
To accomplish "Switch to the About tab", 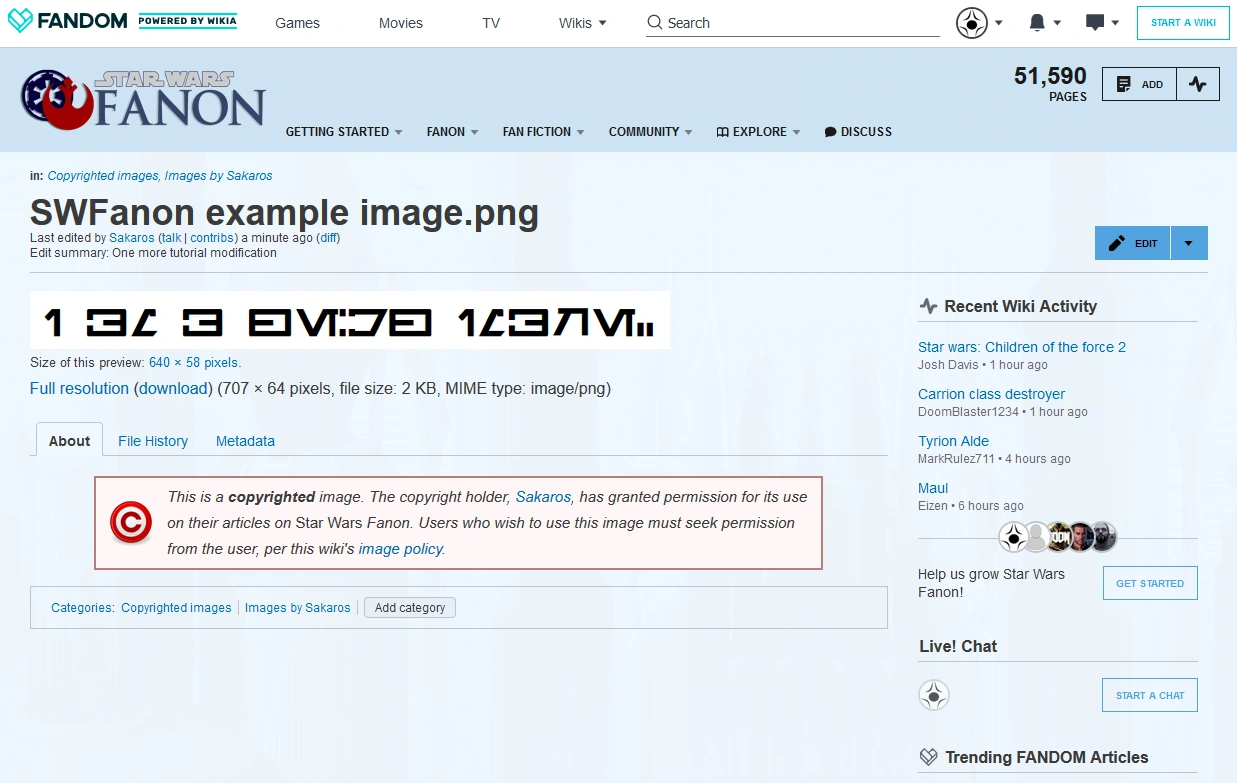I will point(70,441).
